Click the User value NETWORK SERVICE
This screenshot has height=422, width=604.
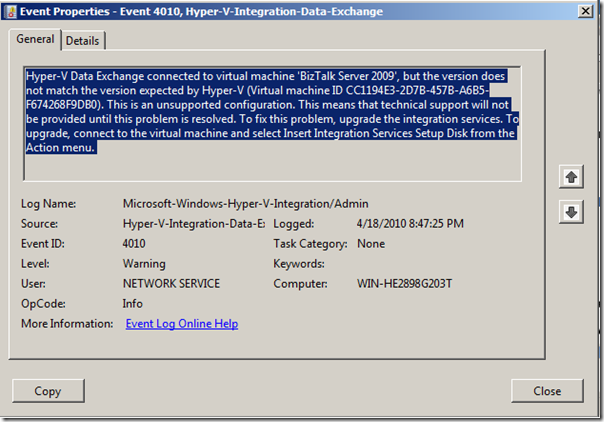point(171,284)
